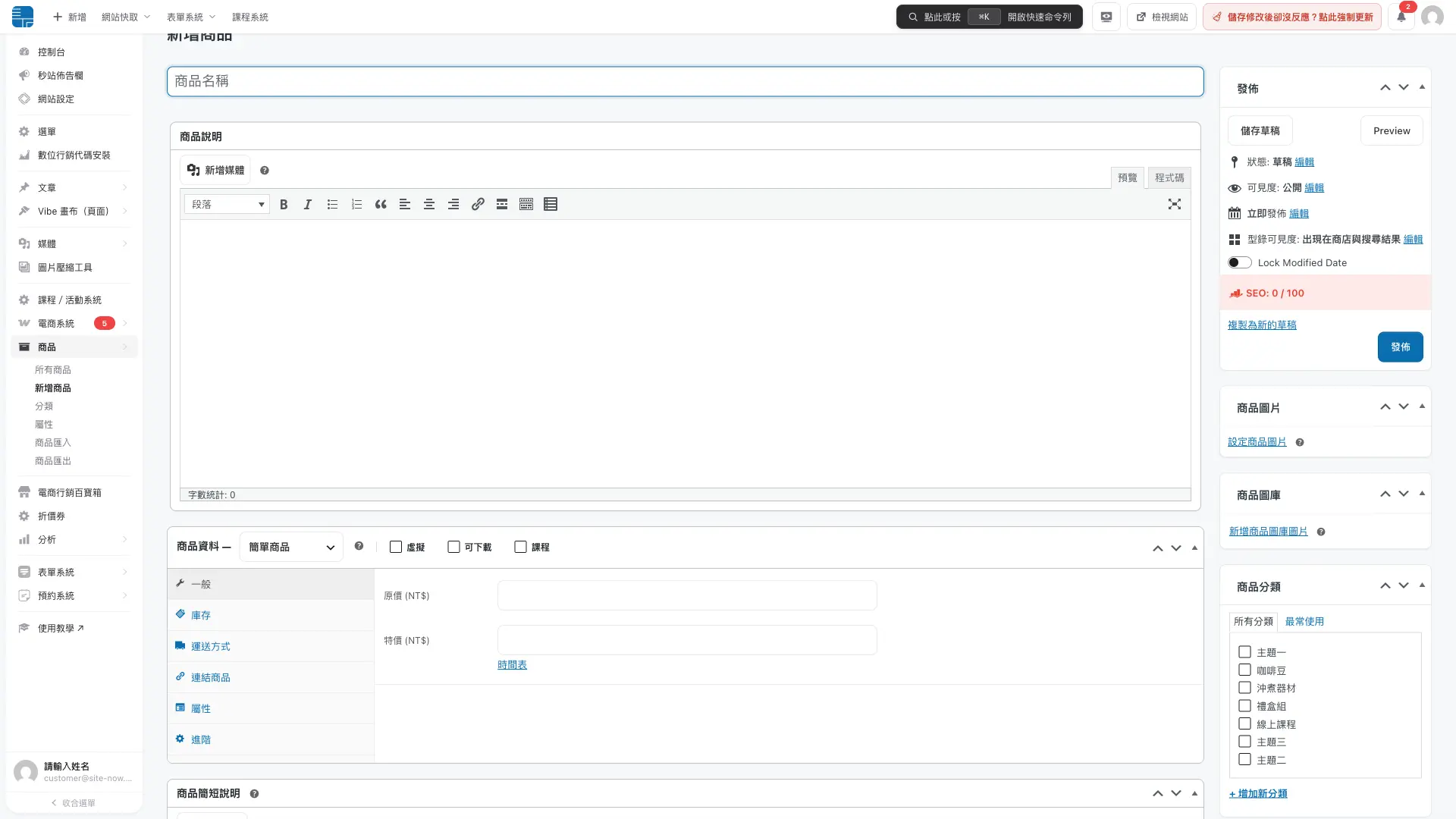The width and height of the screenshot is (1456, 819).
Task: Apply bold formatting in editor toolbar
Action: pyautogui.click(x=284, y=205)
